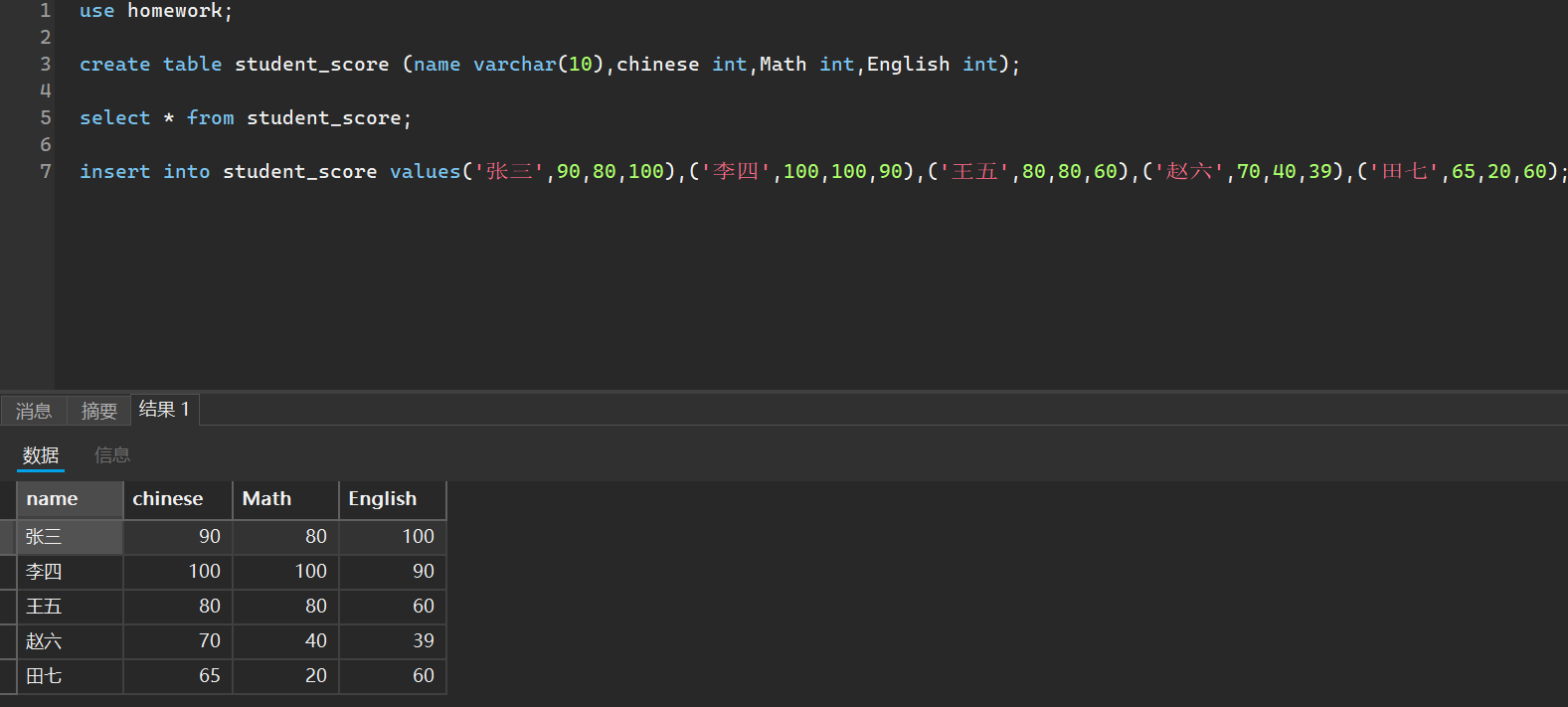
Task: Click 王五's Math score 80
Action: coord(286,607)
